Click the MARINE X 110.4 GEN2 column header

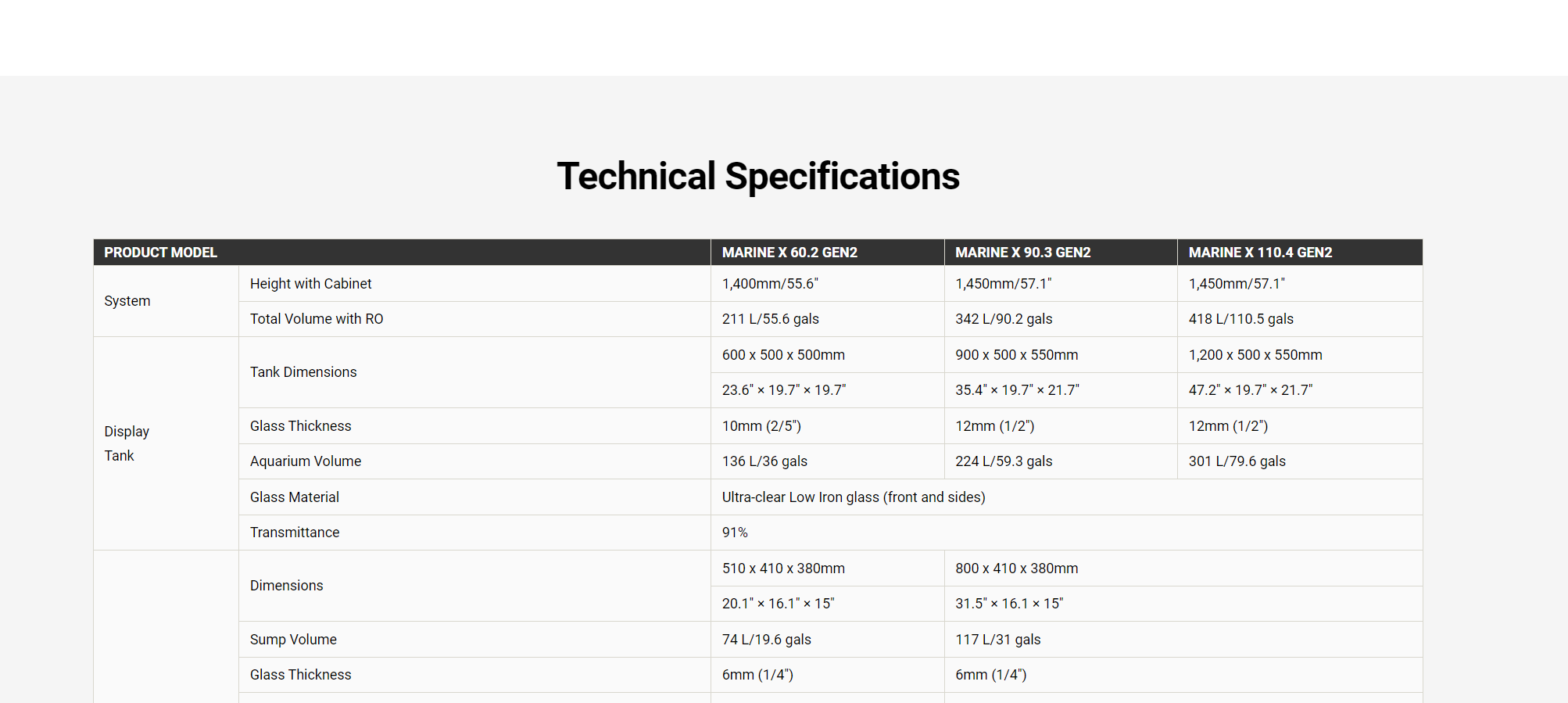[1300, 253]
